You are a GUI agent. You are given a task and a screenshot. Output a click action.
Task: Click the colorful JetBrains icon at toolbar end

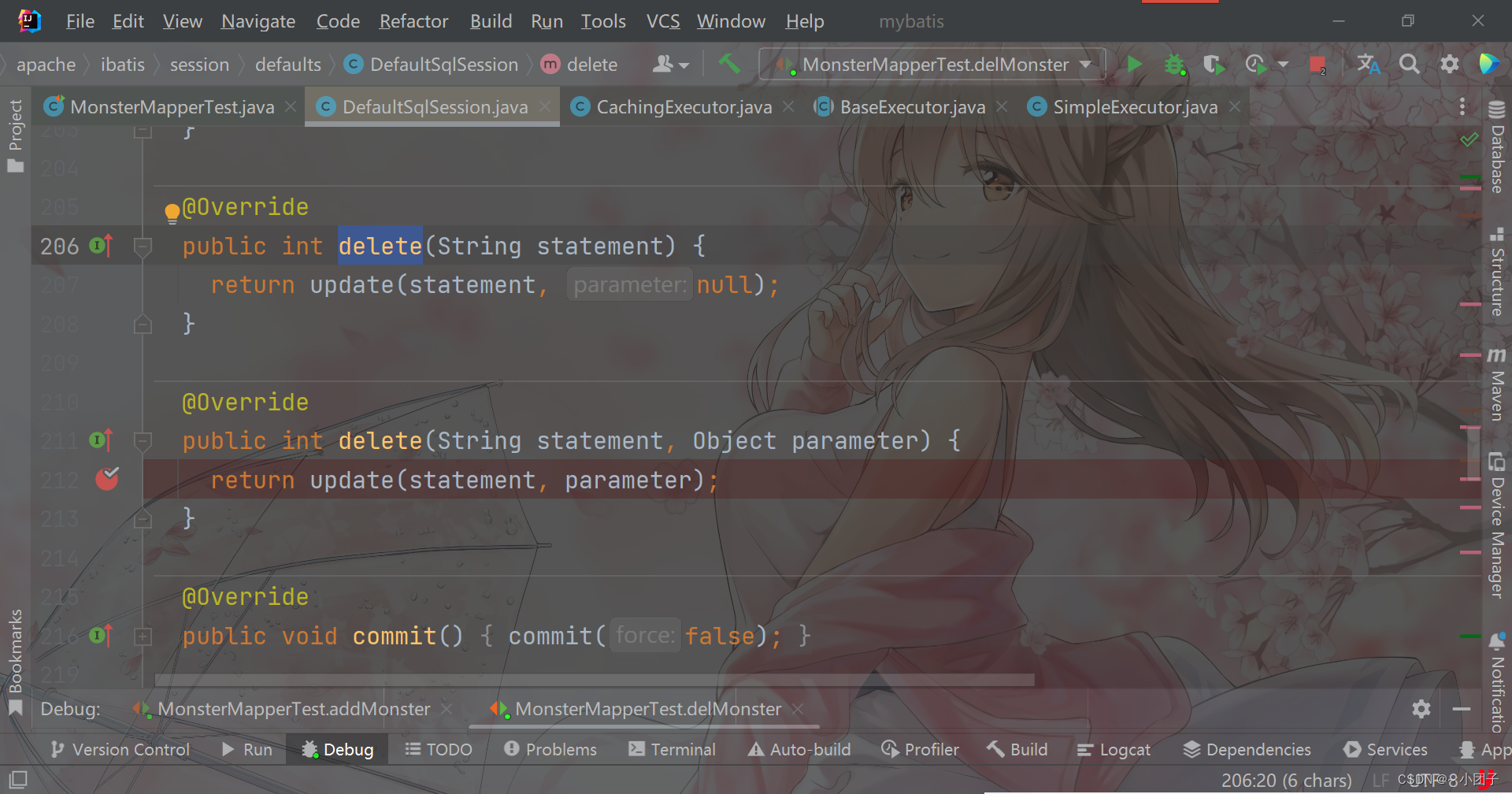pyautogui.click(x=1489, y=64)
